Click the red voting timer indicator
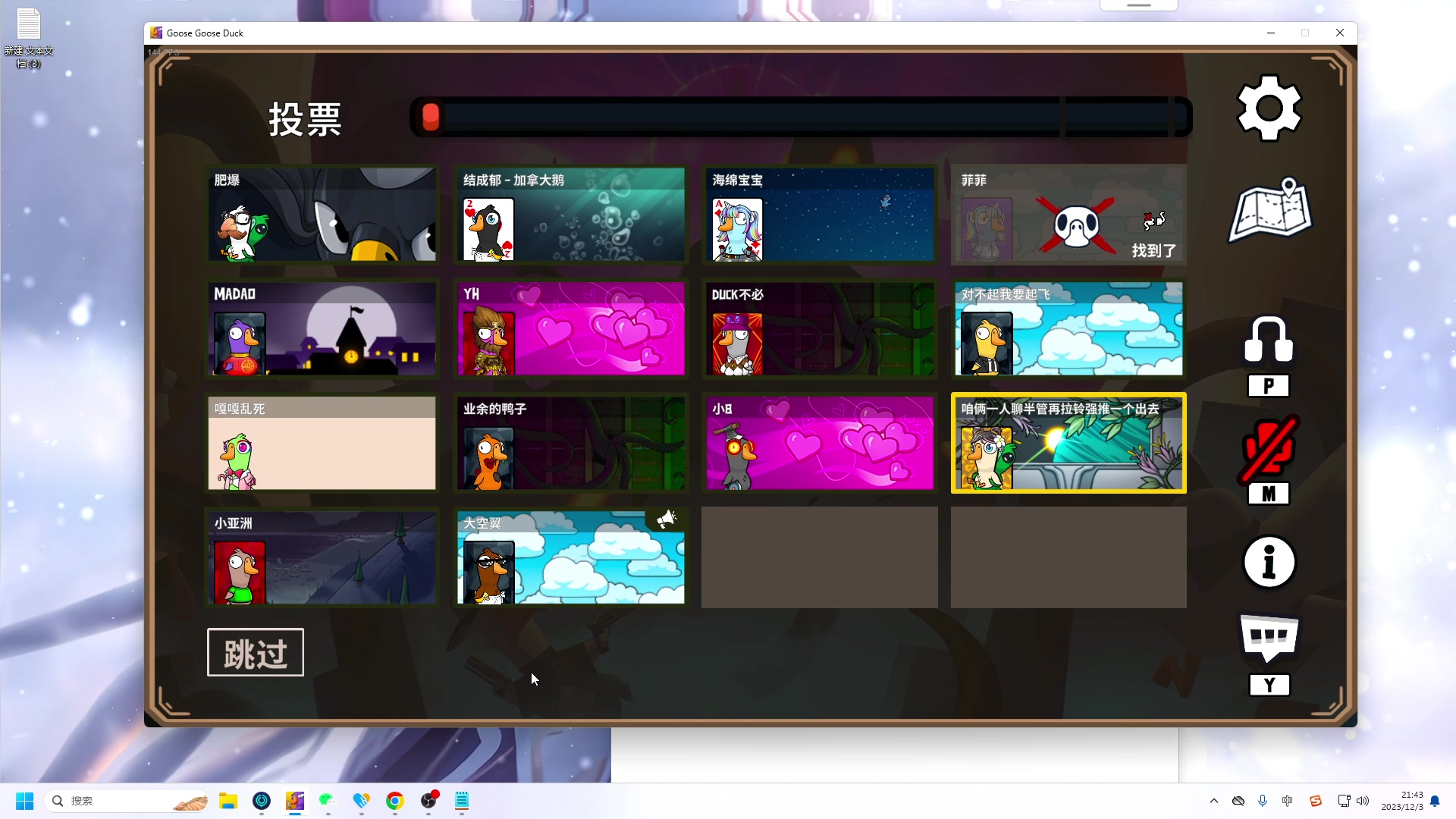 pos(431,117)
